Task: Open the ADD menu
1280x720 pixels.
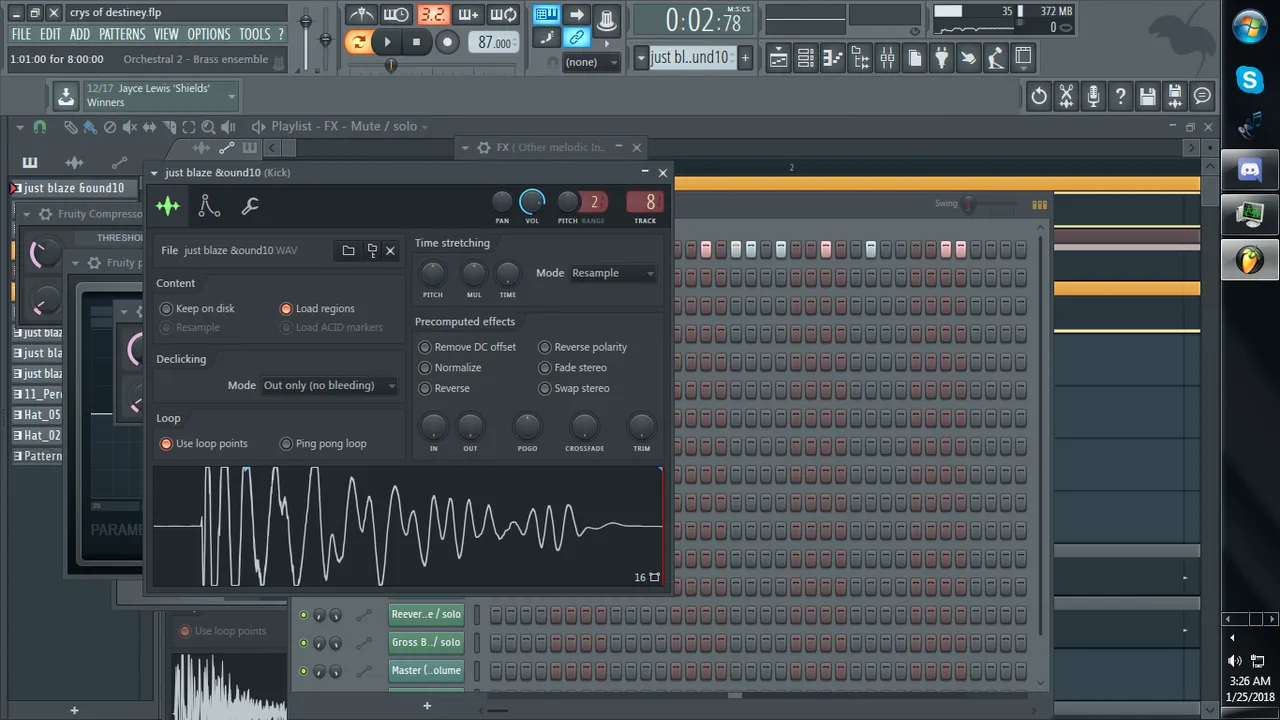Action: coord(80,34)
